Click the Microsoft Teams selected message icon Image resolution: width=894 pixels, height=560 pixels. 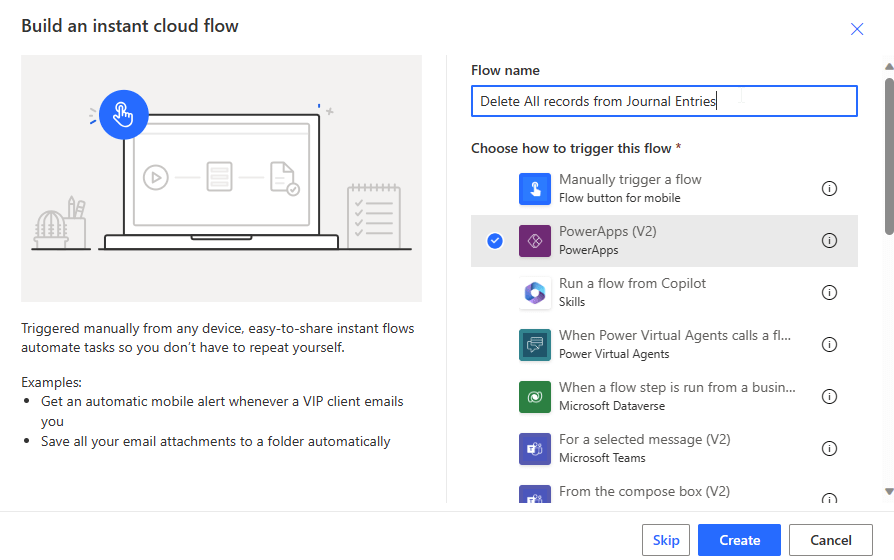coord(535,449)
